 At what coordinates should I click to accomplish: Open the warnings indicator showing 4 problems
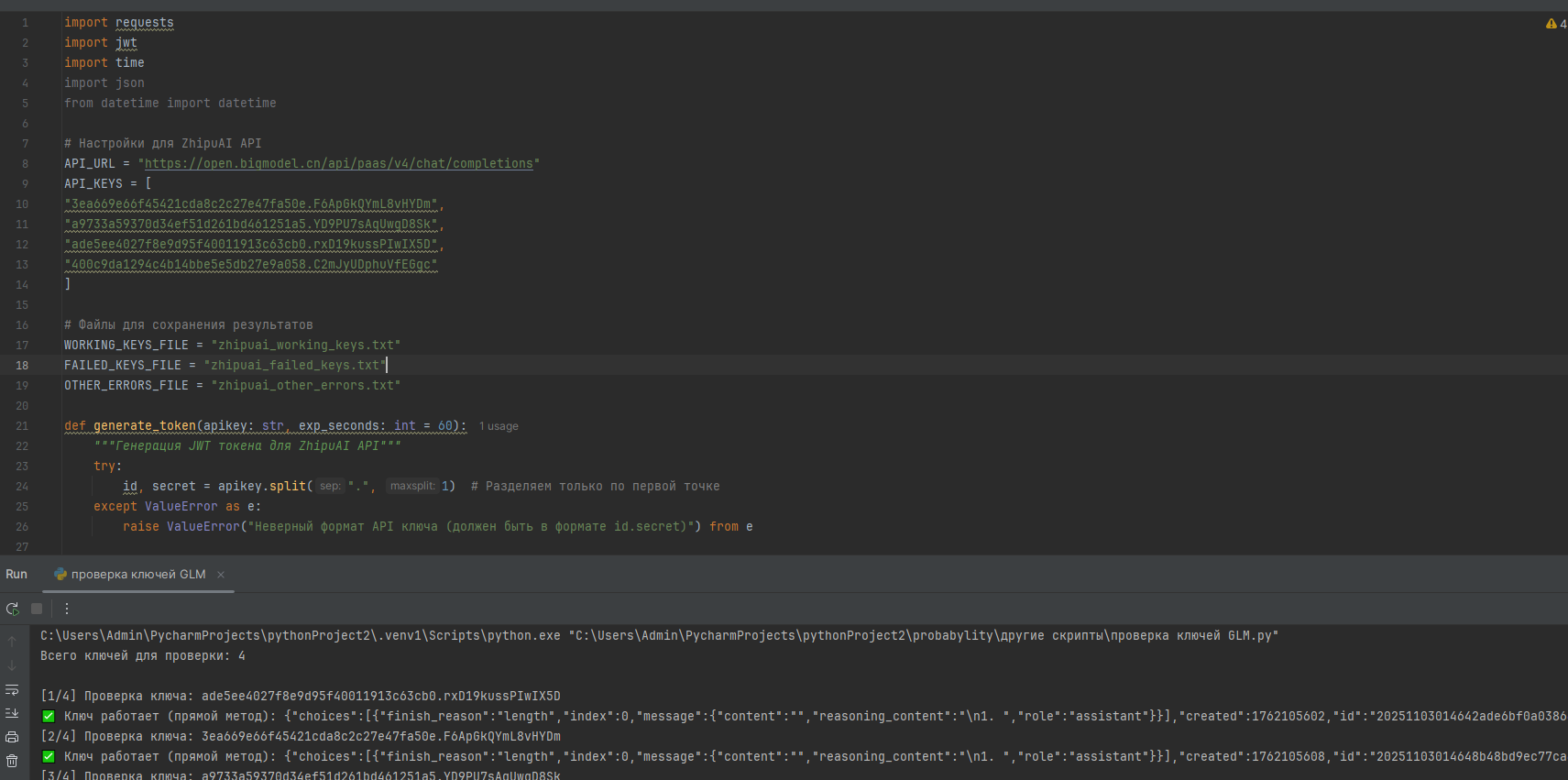1555,24
